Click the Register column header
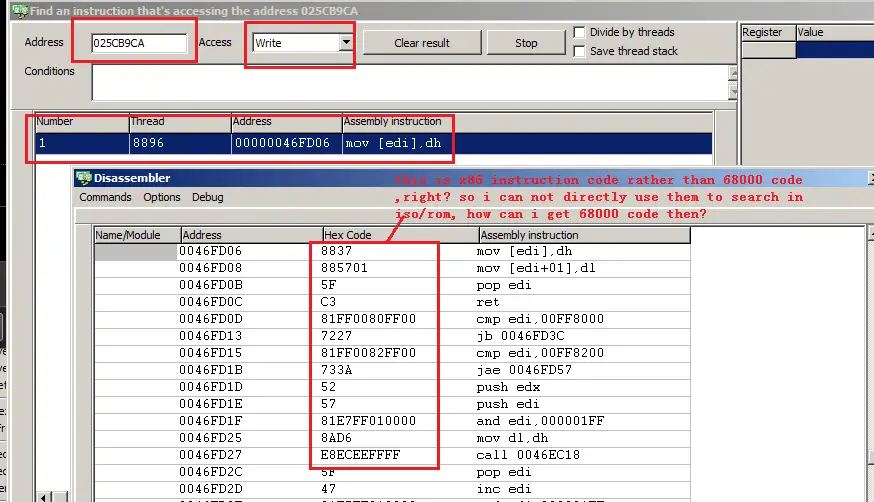This screenshot has width=874, height=502. pyautogui.click(x=769, y=32)
